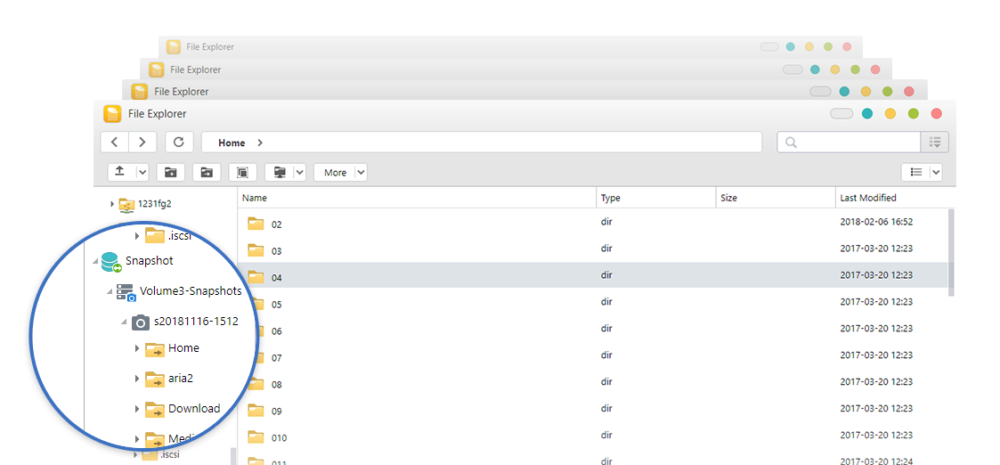Click the folder icon of row 02
1000x465 pixels.
[256, 223]
